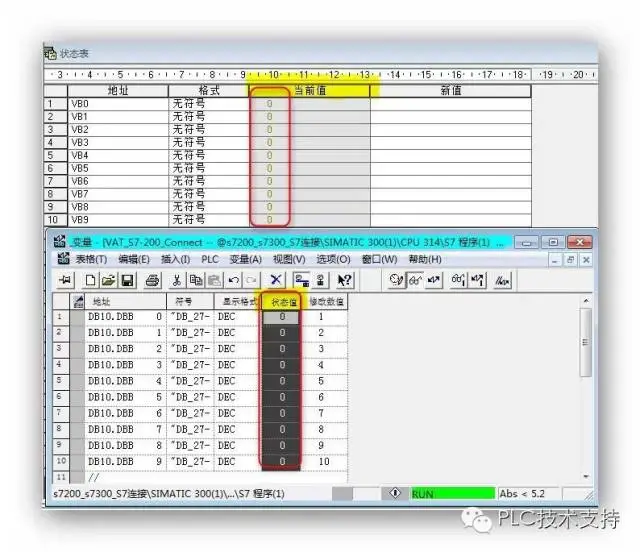This screenshot has width=640, height=552.
Task: Open the 插入(I) menu
Action: (x=176, y=259)
